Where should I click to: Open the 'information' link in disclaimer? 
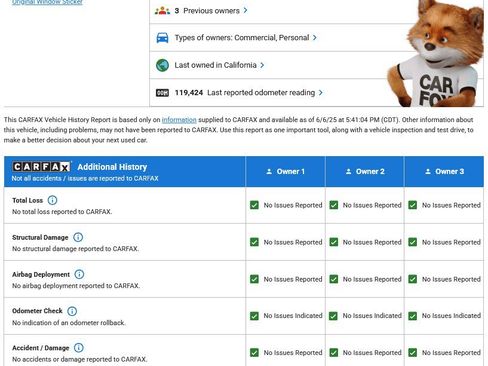click(x=179, y=120)
